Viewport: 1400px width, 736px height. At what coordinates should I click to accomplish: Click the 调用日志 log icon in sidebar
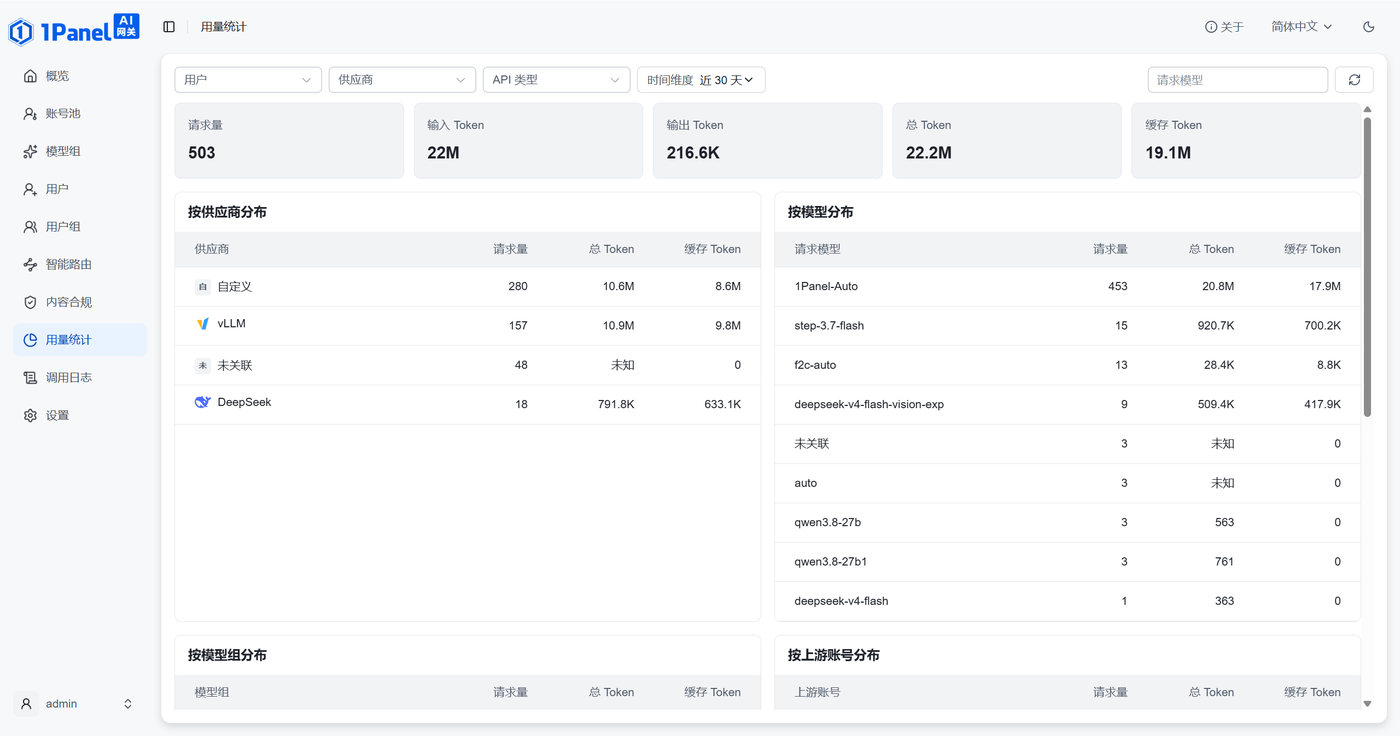coord(30,378)
